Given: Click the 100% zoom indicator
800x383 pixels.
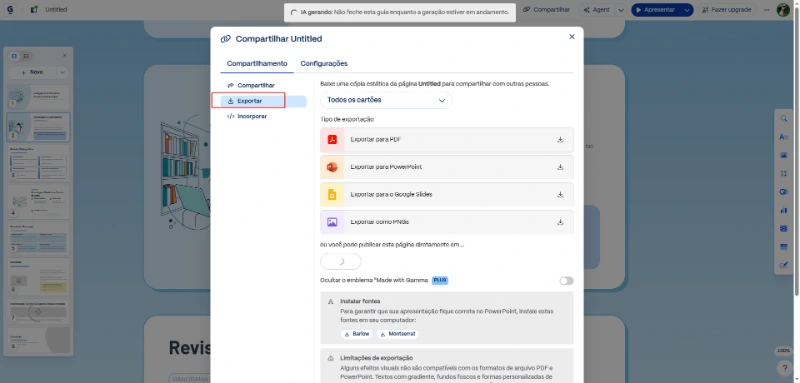Looking at the screenshot, I should click(x=784, y=351).
